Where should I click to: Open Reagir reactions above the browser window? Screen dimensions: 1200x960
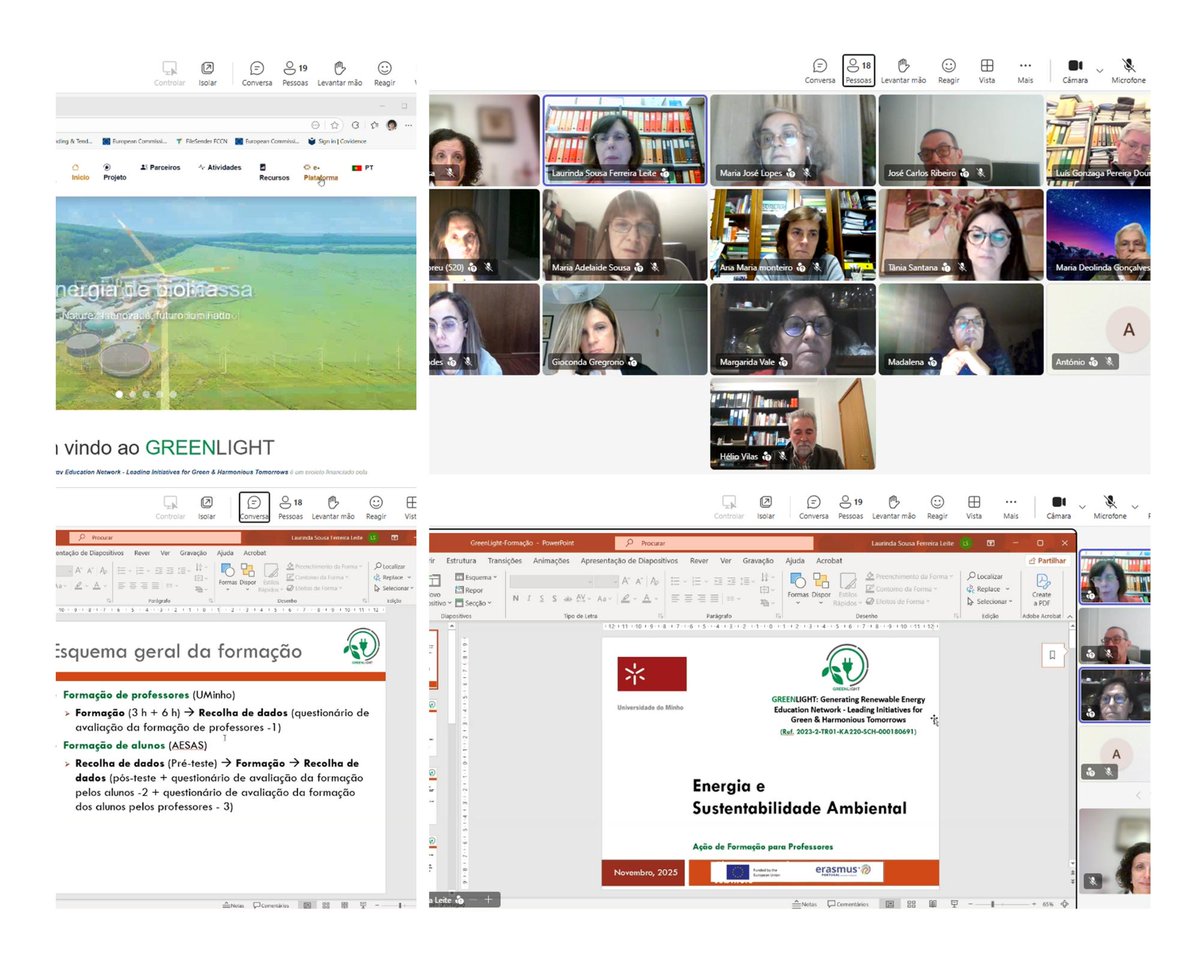384,73
